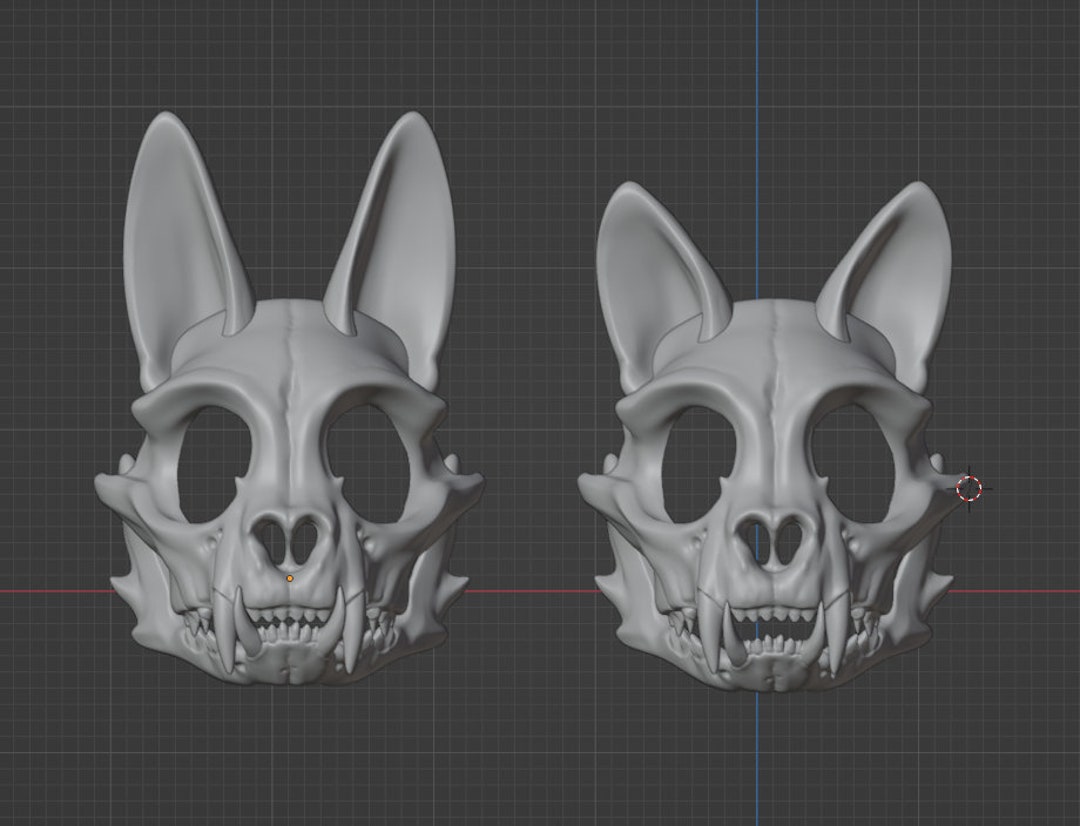
Task: Click the blue Z axis grid line
Action: 757,80
